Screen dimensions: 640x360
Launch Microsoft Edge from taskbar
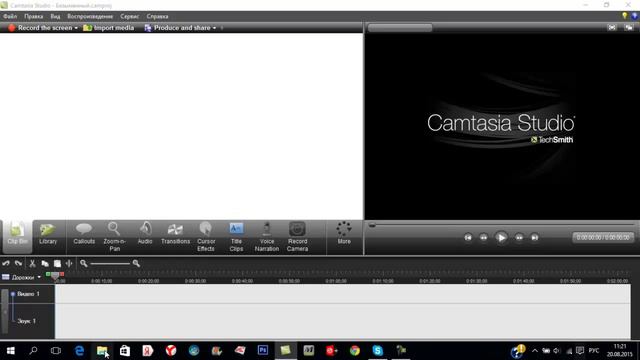click(79, 351)
